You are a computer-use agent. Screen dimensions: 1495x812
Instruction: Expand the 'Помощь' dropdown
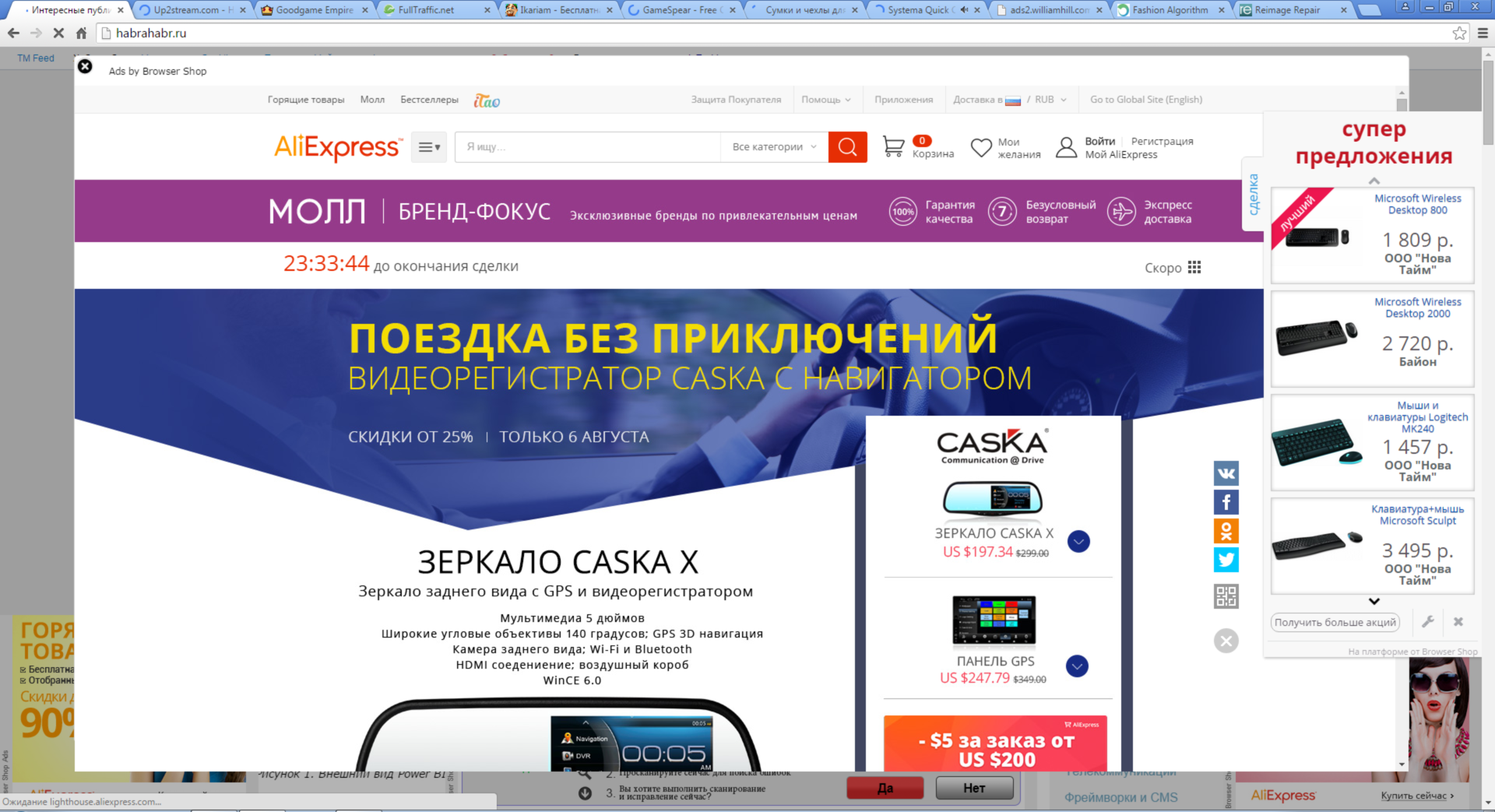(826, 100)
